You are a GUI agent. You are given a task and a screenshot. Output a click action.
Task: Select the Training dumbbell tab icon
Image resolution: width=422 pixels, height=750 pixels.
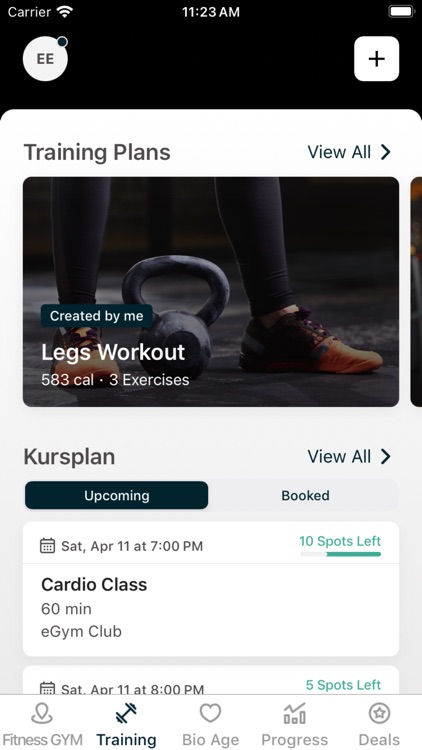coord(126,714)
